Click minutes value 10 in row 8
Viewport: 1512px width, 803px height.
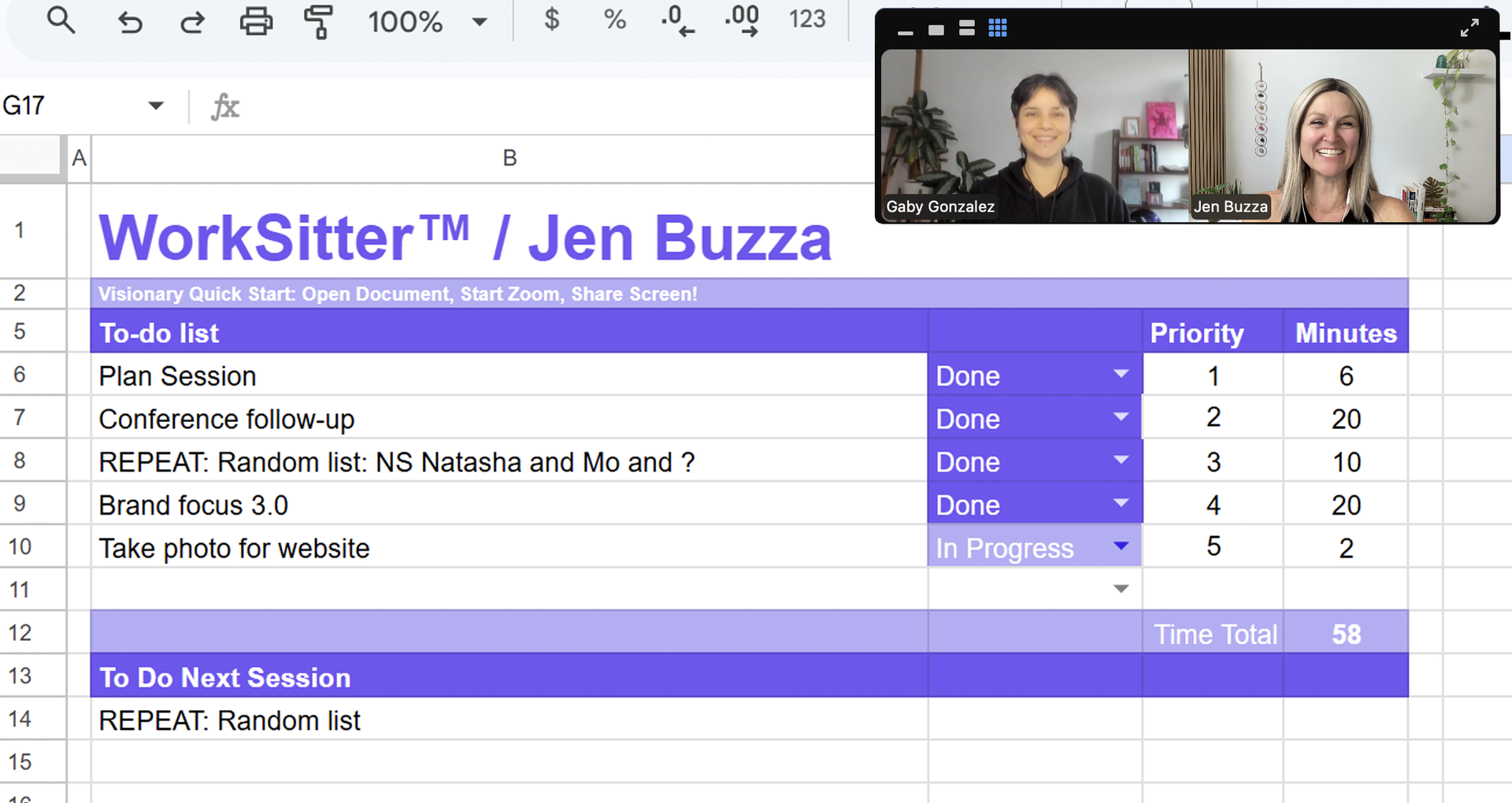(x=1346, y=461)
